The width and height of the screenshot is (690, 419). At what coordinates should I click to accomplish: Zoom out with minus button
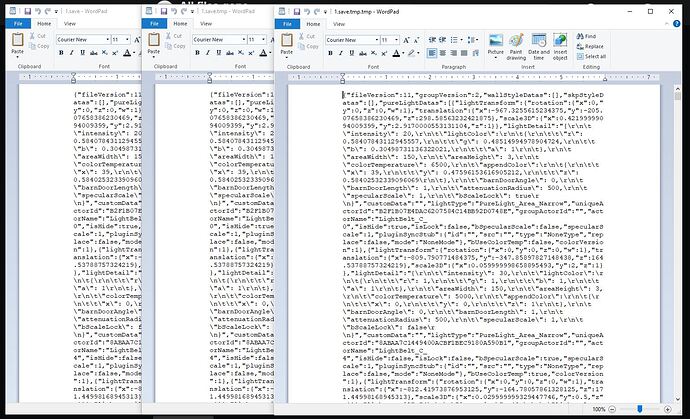(x=612, y=409)
